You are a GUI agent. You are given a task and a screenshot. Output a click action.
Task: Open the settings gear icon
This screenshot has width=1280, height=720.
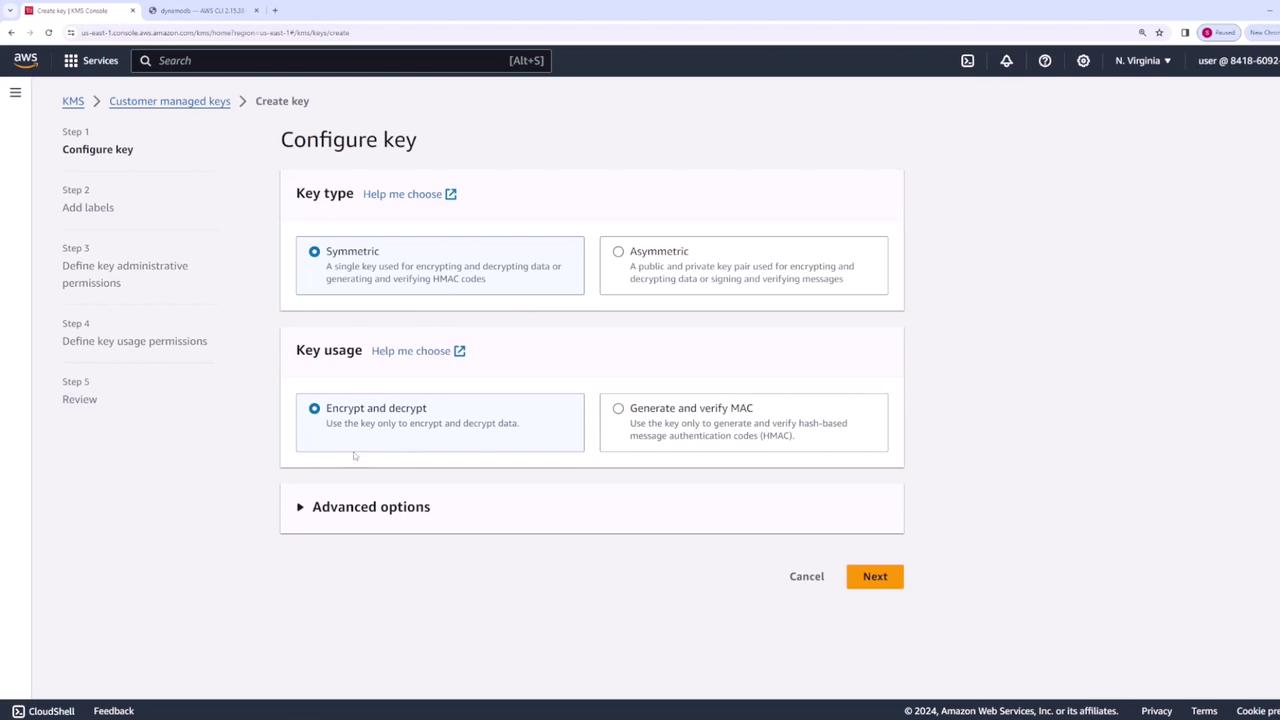pos(1083,61)
